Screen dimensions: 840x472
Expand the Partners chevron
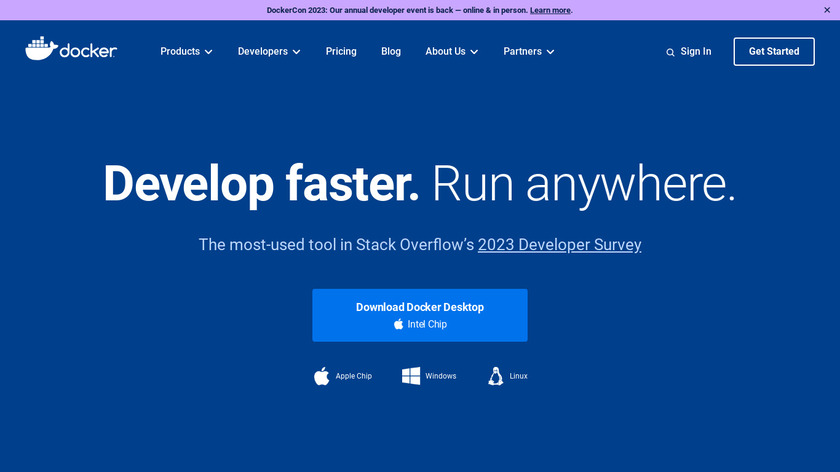coord(550,52)
